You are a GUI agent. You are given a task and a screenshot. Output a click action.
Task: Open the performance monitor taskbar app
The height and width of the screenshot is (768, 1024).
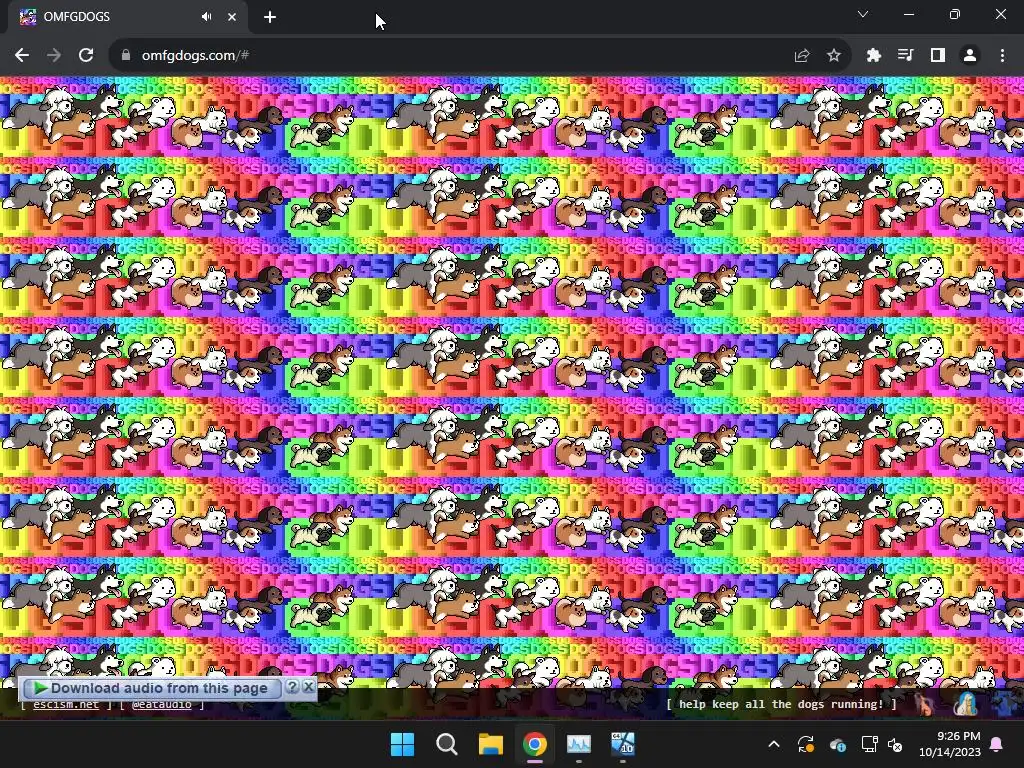coord(579,744)
